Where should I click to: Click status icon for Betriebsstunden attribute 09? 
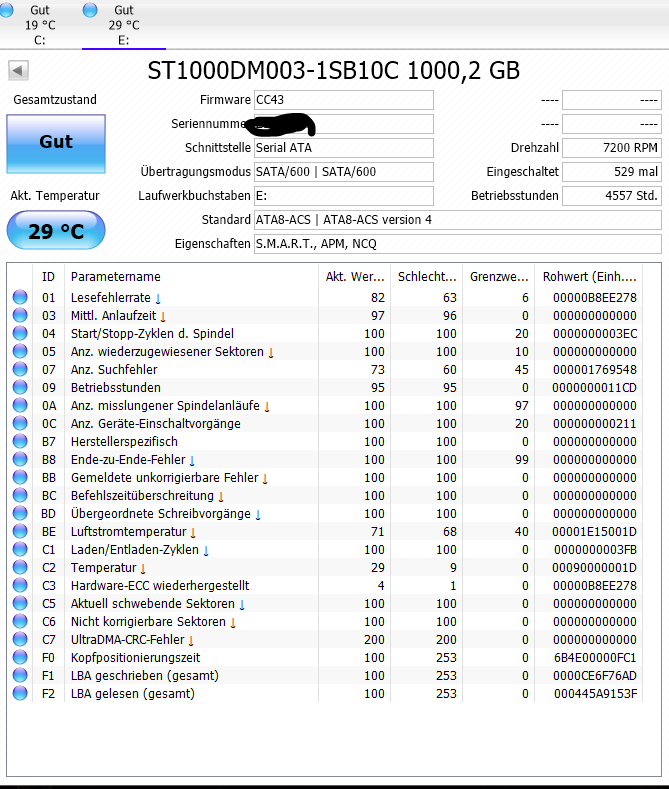pos(20,387)
